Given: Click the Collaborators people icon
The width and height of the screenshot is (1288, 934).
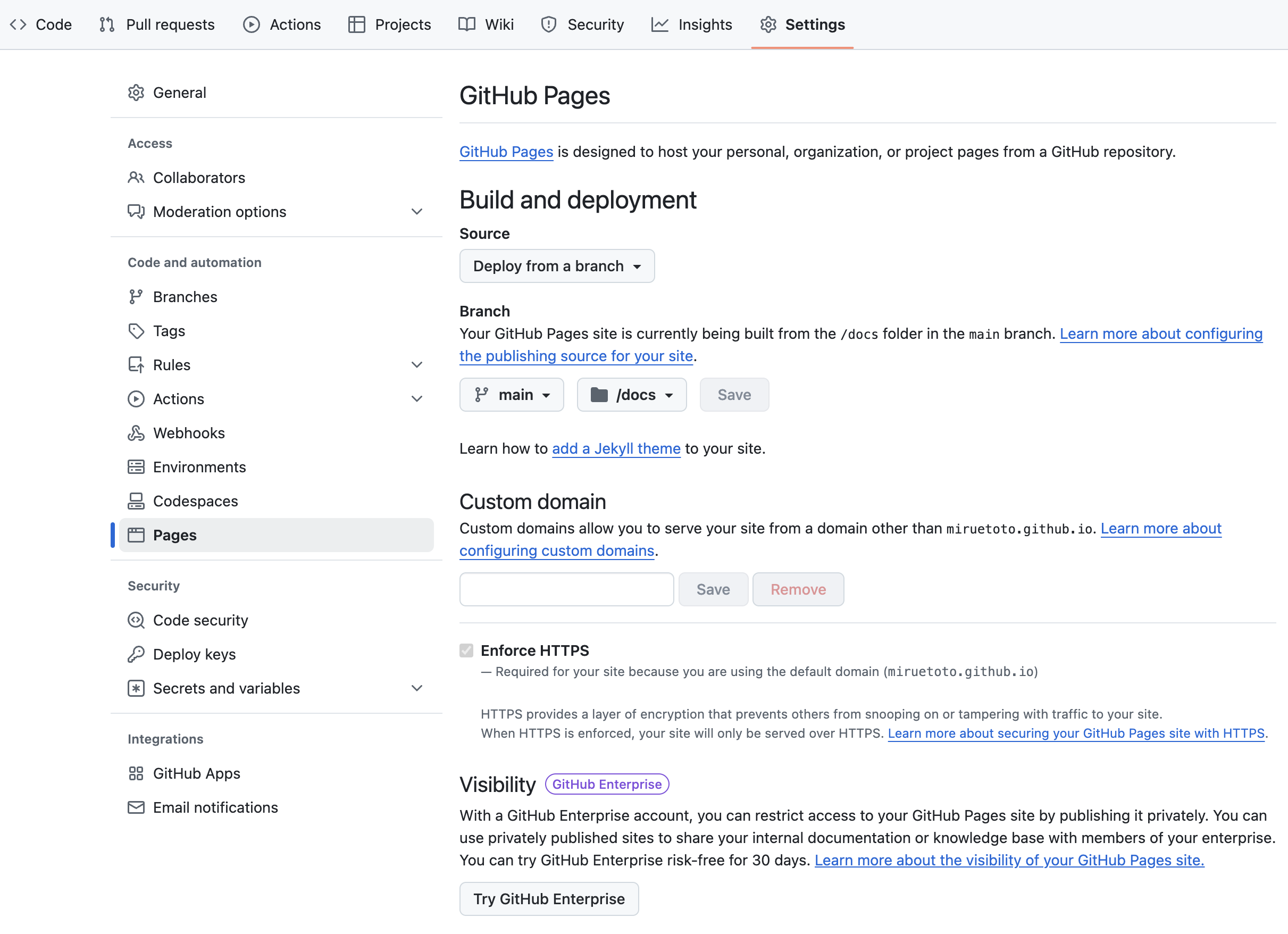Looking at the screenshot, I should pyautogui.click(x=136, y=178).
